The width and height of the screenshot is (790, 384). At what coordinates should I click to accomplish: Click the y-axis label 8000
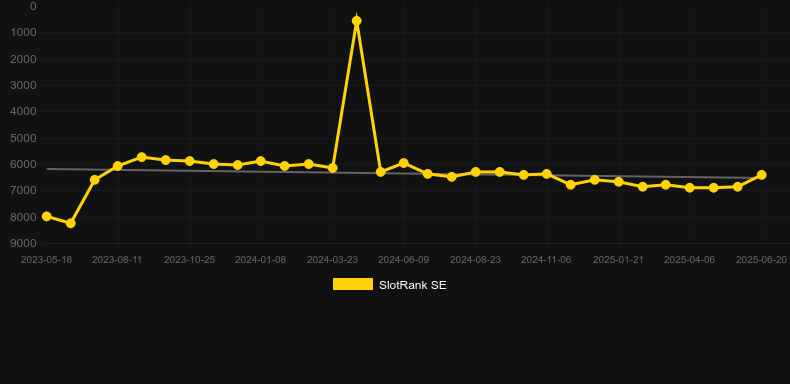point(24,218)
